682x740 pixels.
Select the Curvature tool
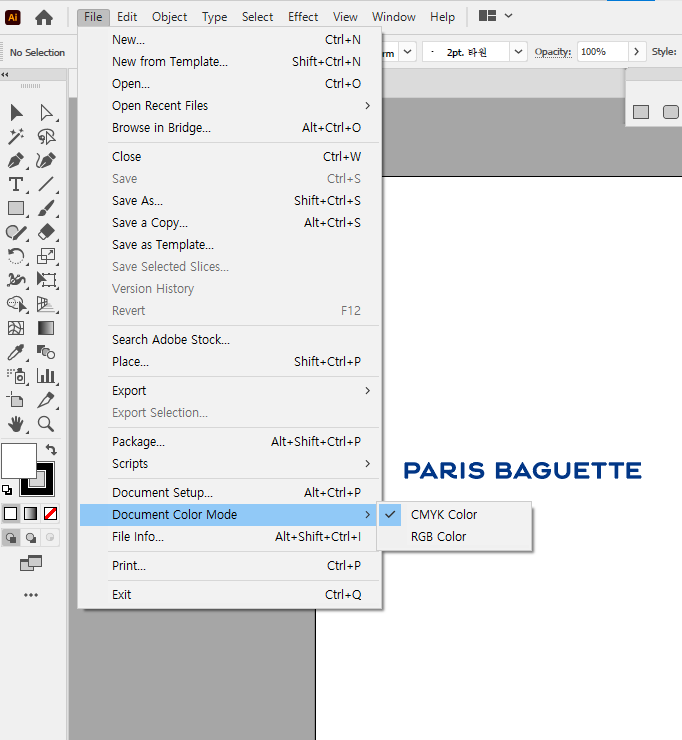pyautogui.click(x=46, y=160)
